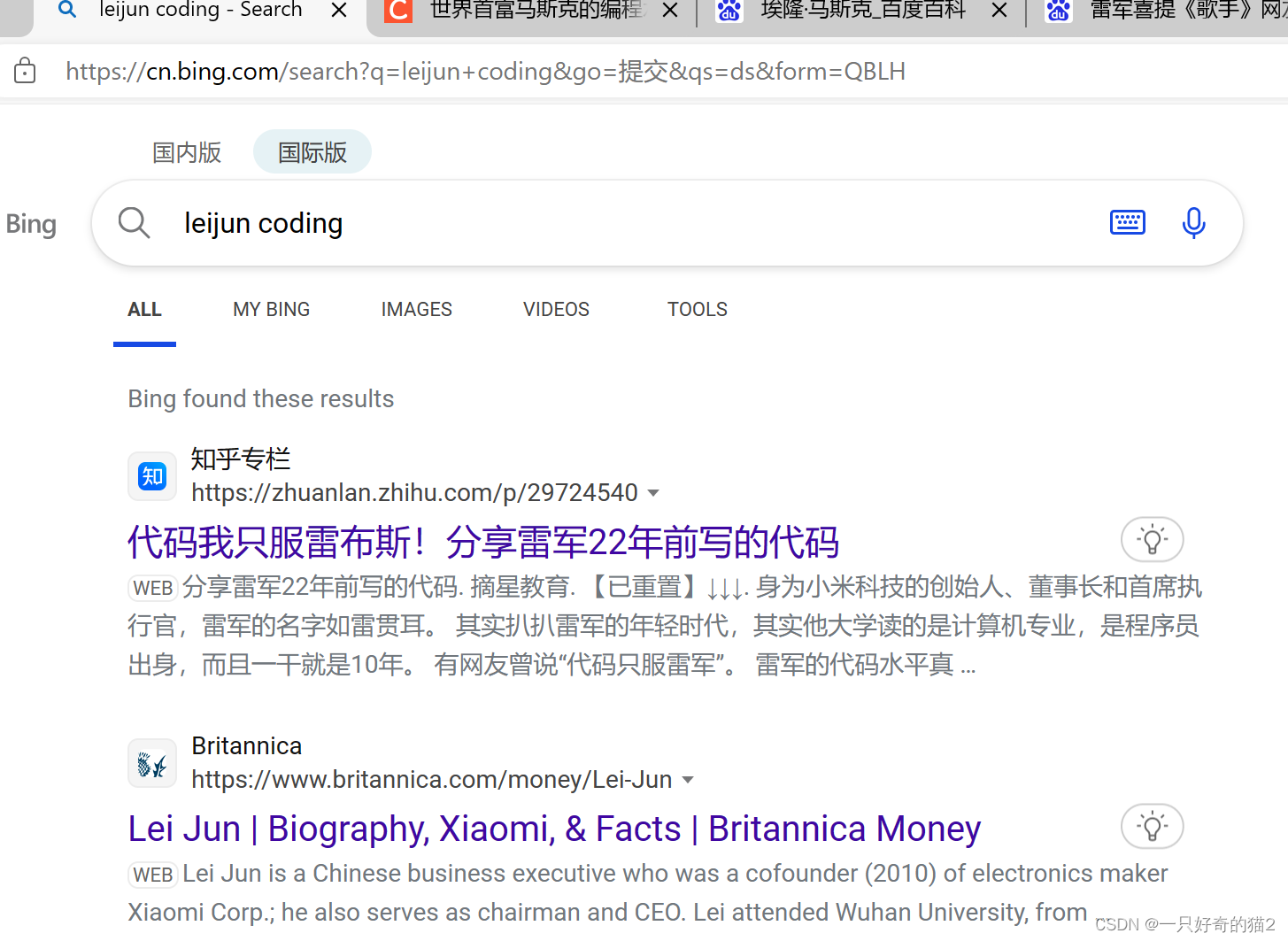
Task: Close the 埃隆·马斯克_百度百科 tab
Action: point(999,11)
